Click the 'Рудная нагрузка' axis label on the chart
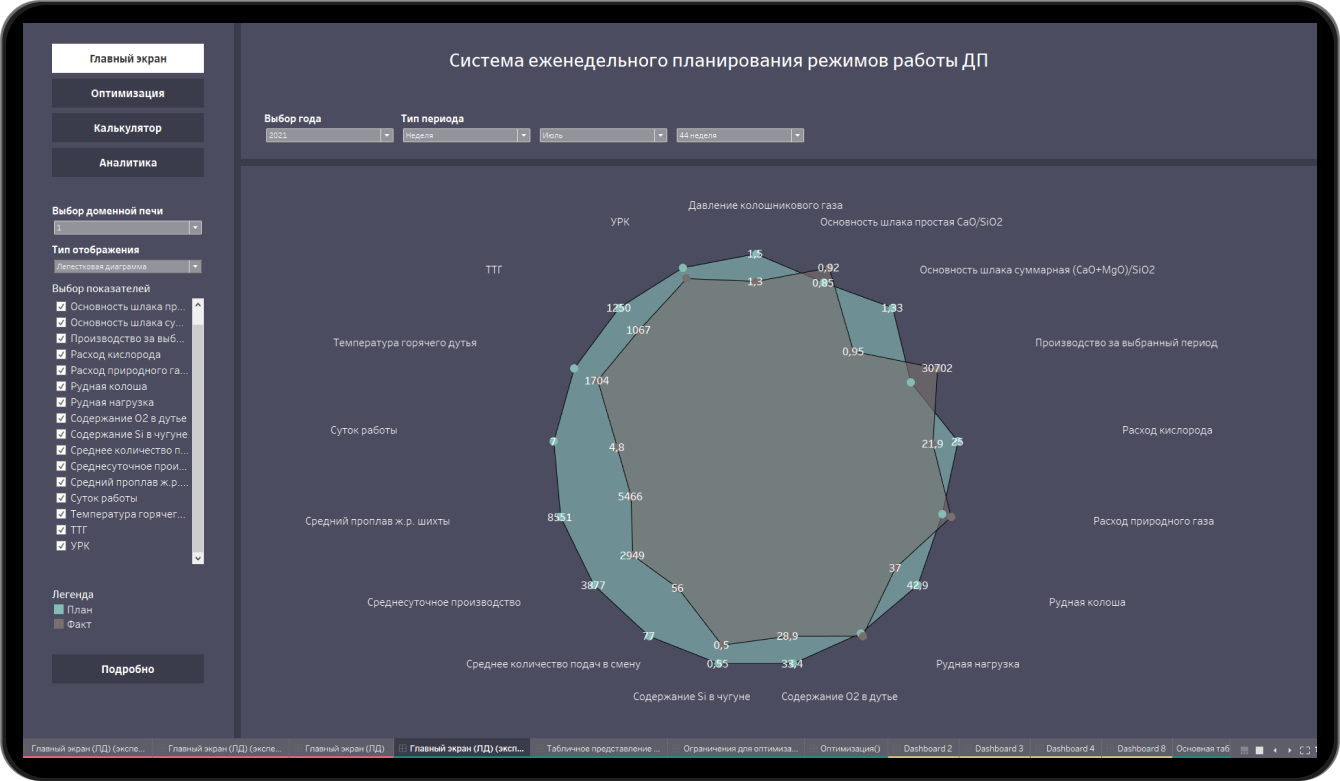The image size is (1340, 781). (x=977, y=664)
